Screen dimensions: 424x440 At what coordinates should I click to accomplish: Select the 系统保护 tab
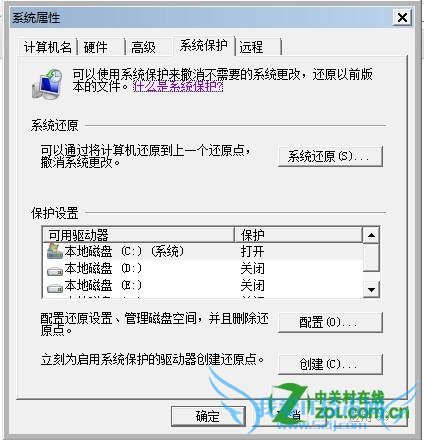pyautogui.click(x=204, y=46)
